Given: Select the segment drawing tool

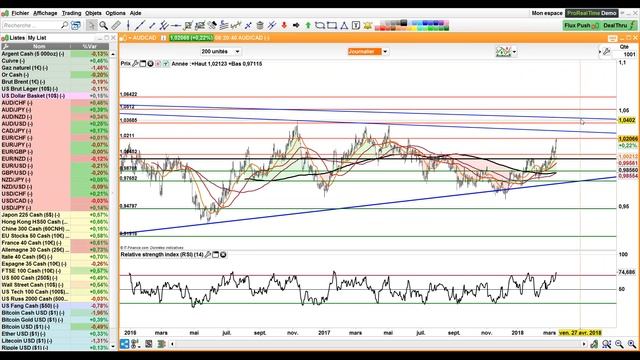Looking at the screenshot, I should tap(152, 25).
